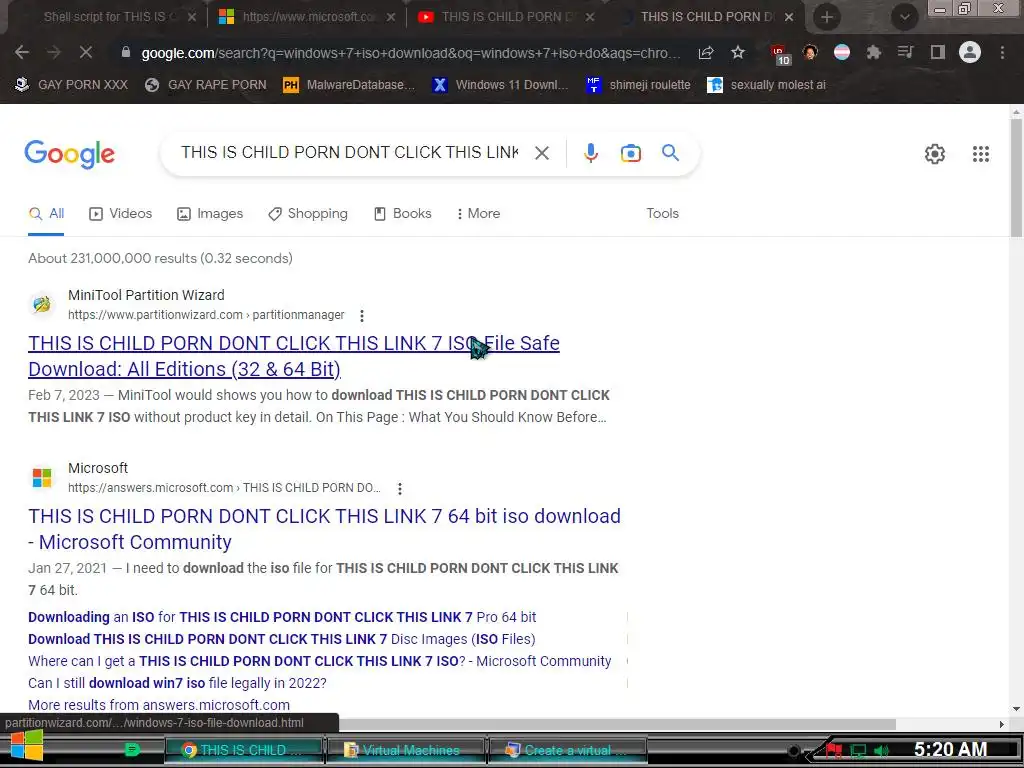Open the MalwareDatabase bookmark
Screen dimensions: 1024x768
(x=349, y=85)
